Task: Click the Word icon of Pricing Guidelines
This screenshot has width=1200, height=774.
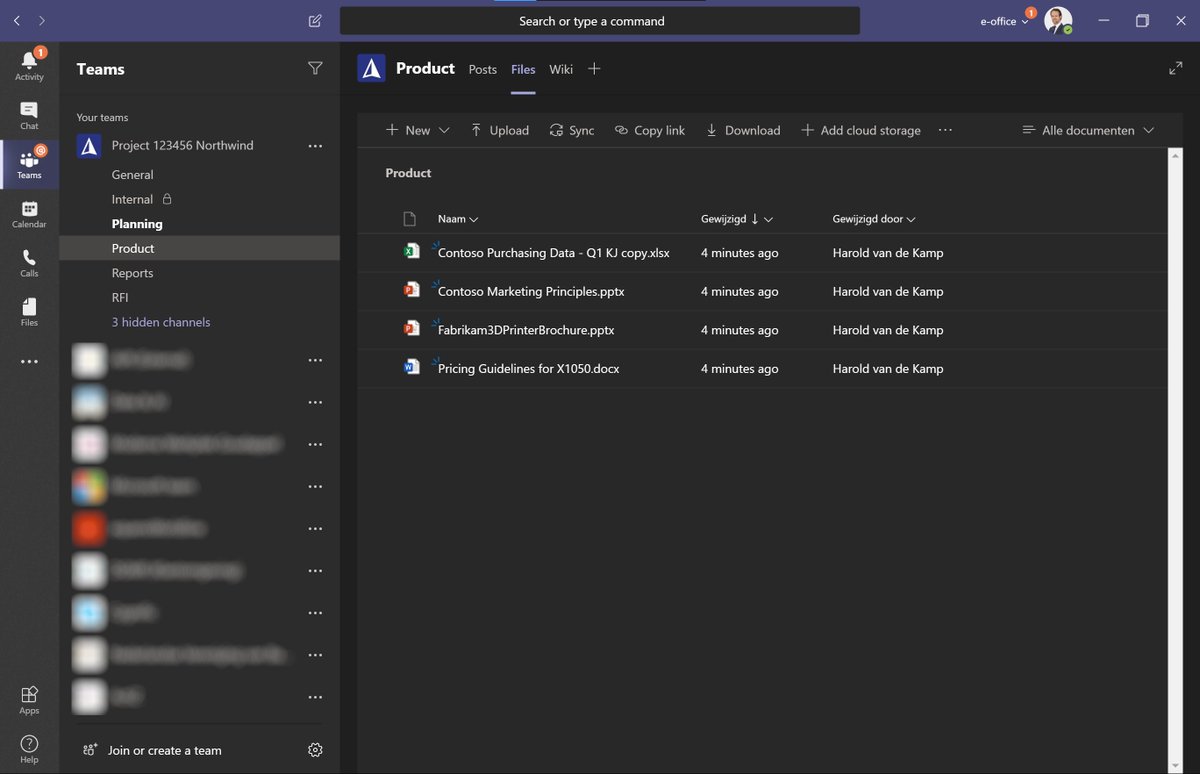Action: [x=410, y=367]
